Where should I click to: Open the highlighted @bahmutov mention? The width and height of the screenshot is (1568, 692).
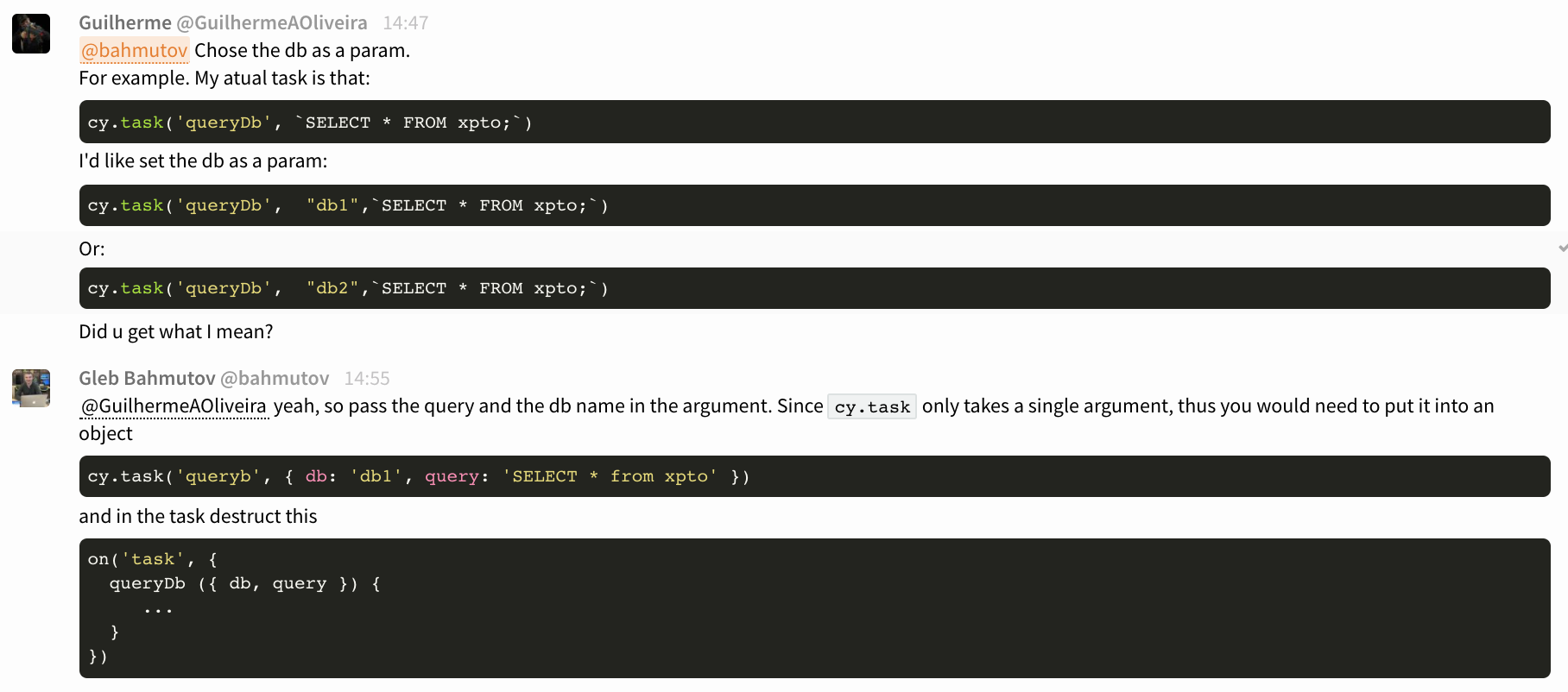[134, 51]
